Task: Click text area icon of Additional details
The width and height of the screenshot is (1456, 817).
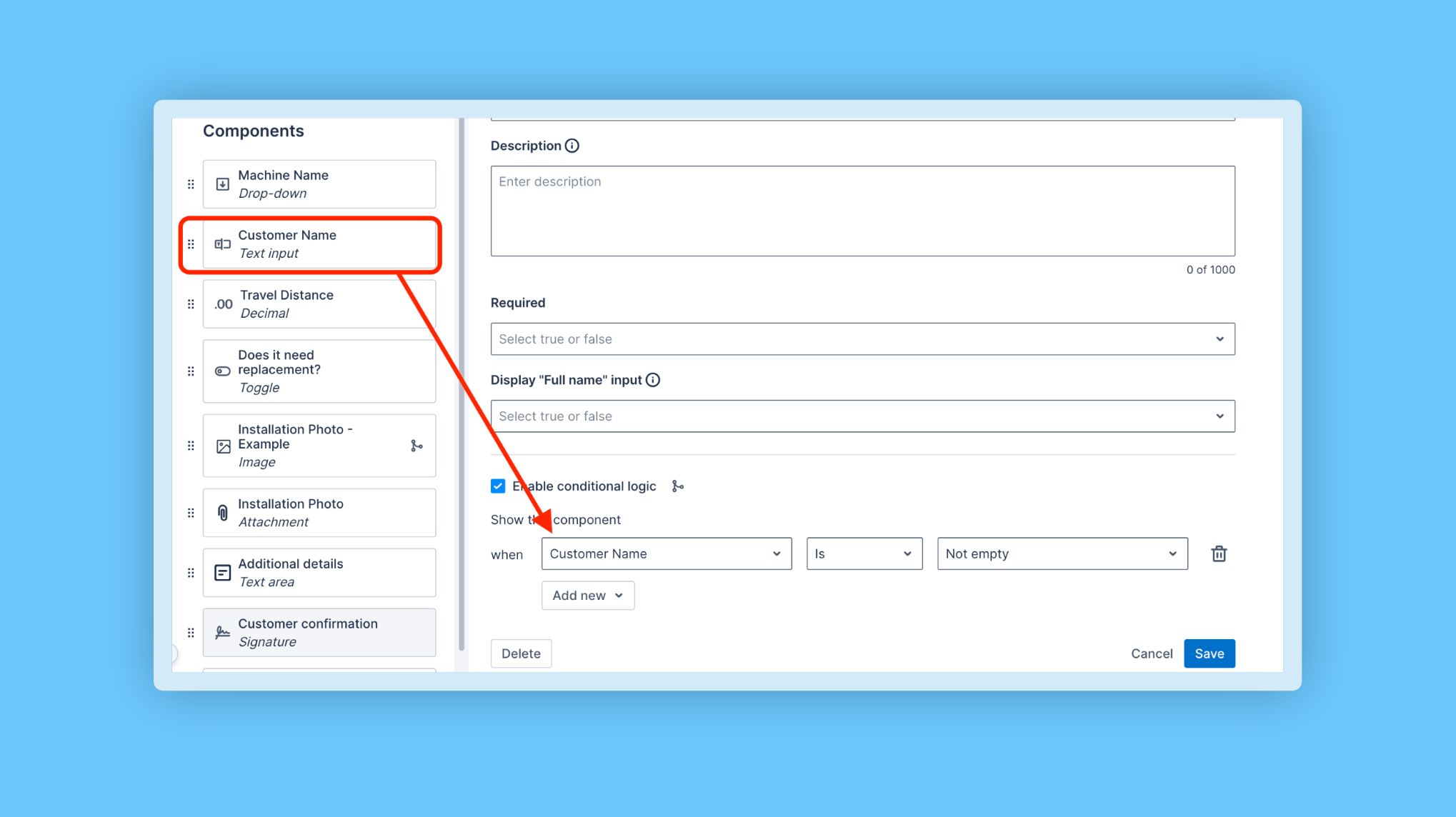Action: click(223, 573)
